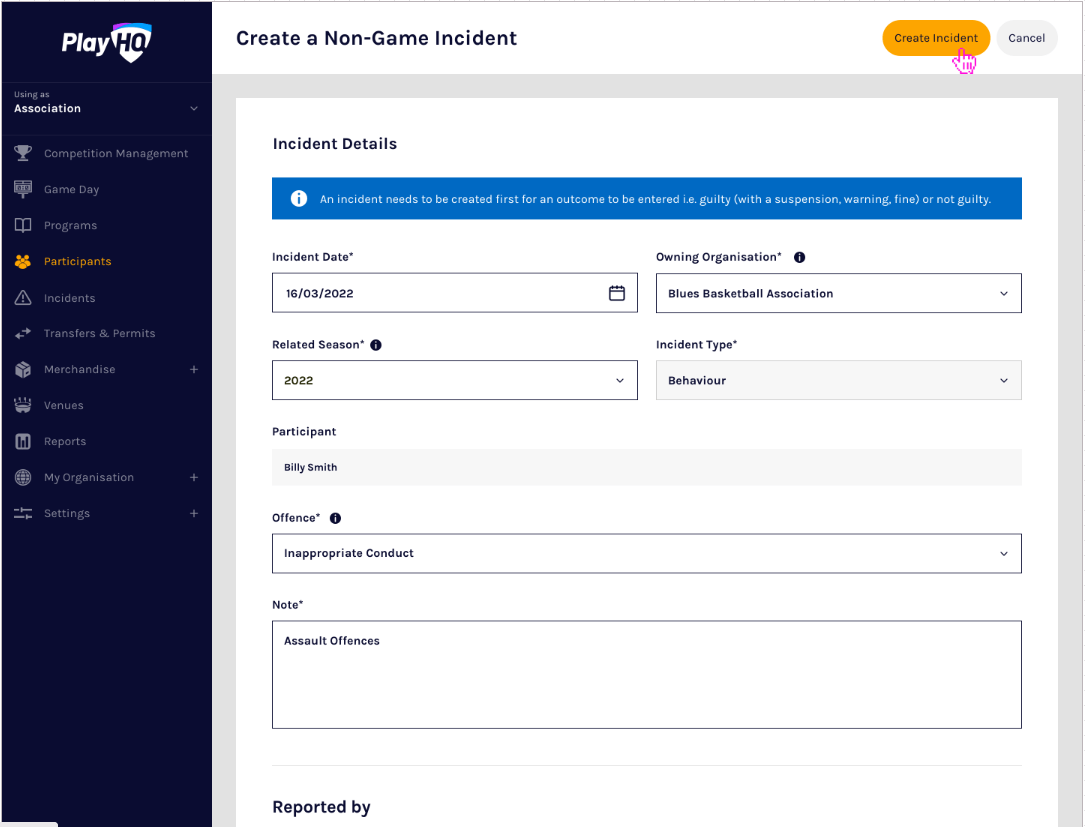This screenshot has width=1086, height=827.
Task: Click the info icon beside Owning Organisation
Action: [799, 257]
